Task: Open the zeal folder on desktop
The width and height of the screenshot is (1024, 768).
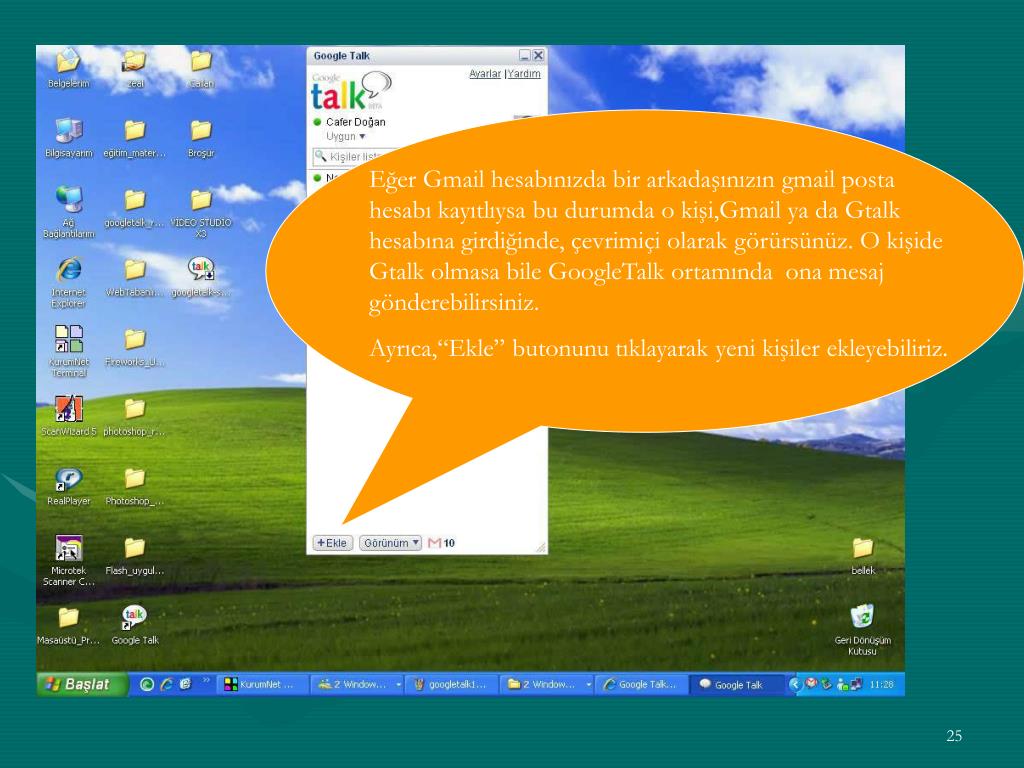Action: pos(135,67)
